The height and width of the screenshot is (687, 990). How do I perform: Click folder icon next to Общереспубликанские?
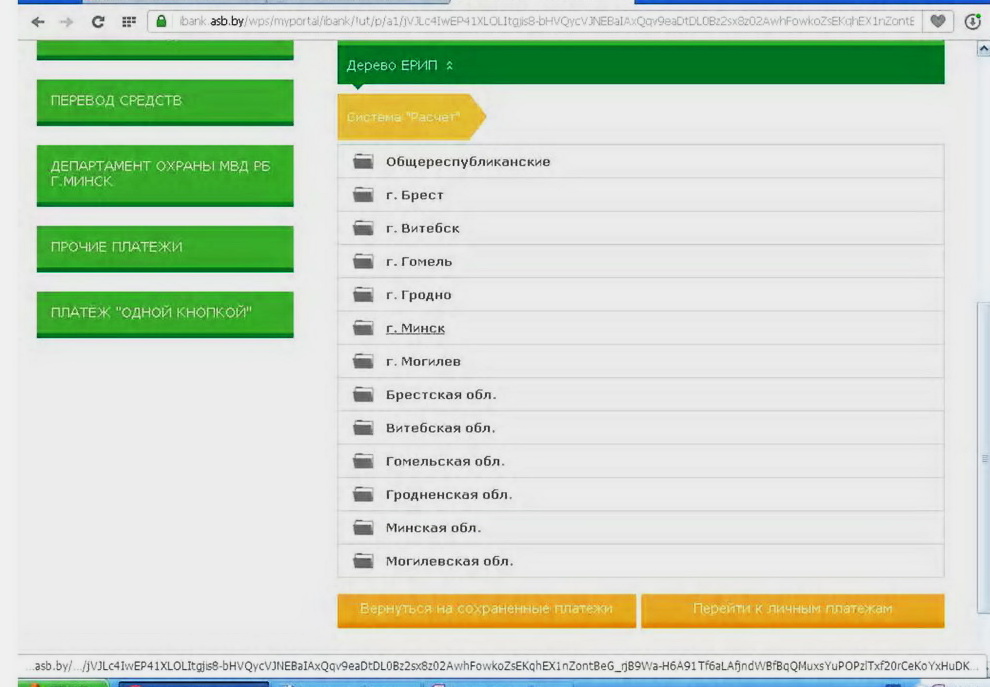click(x=363, y=162)
